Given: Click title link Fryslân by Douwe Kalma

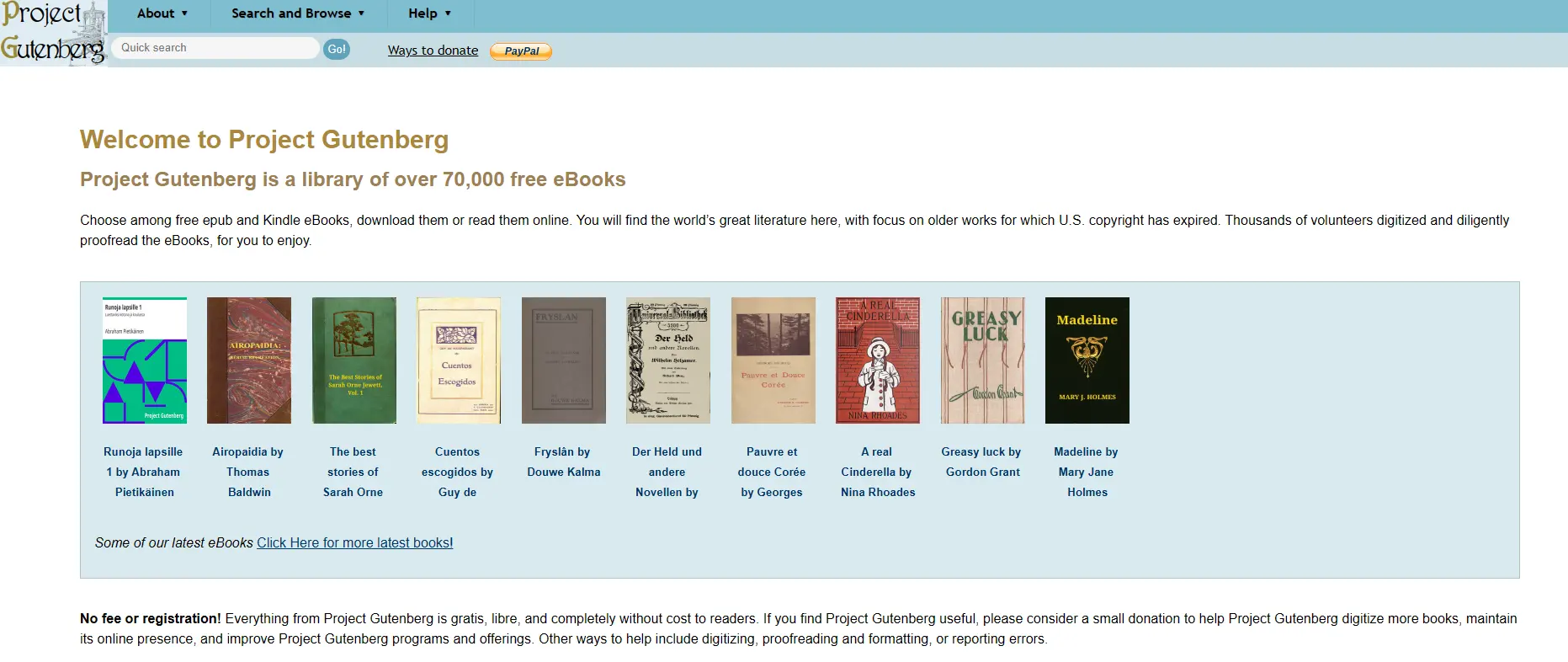Looking at the screenshot, I should [x=563, y=462].
